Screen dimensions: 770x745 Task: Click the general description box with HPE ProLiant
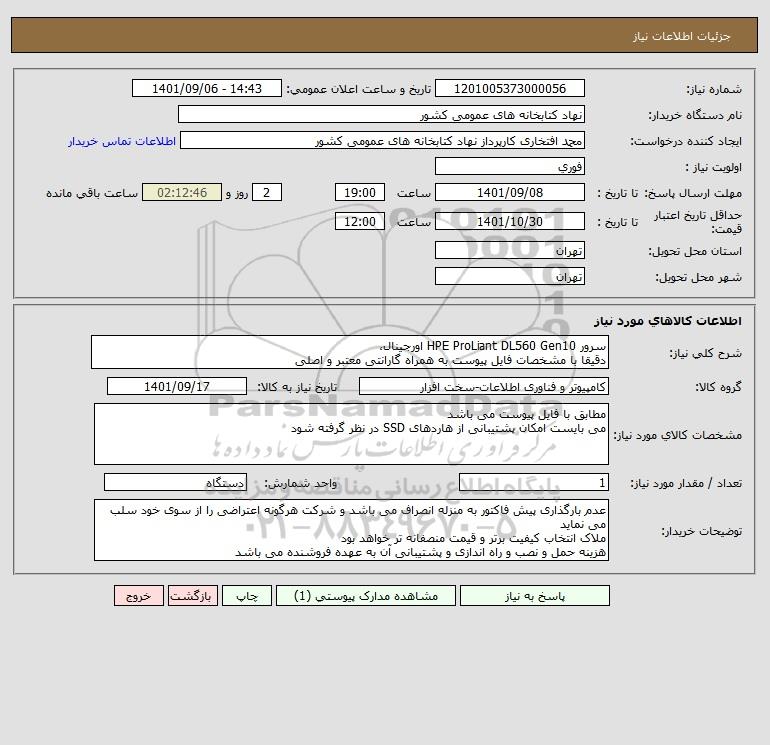350,353
